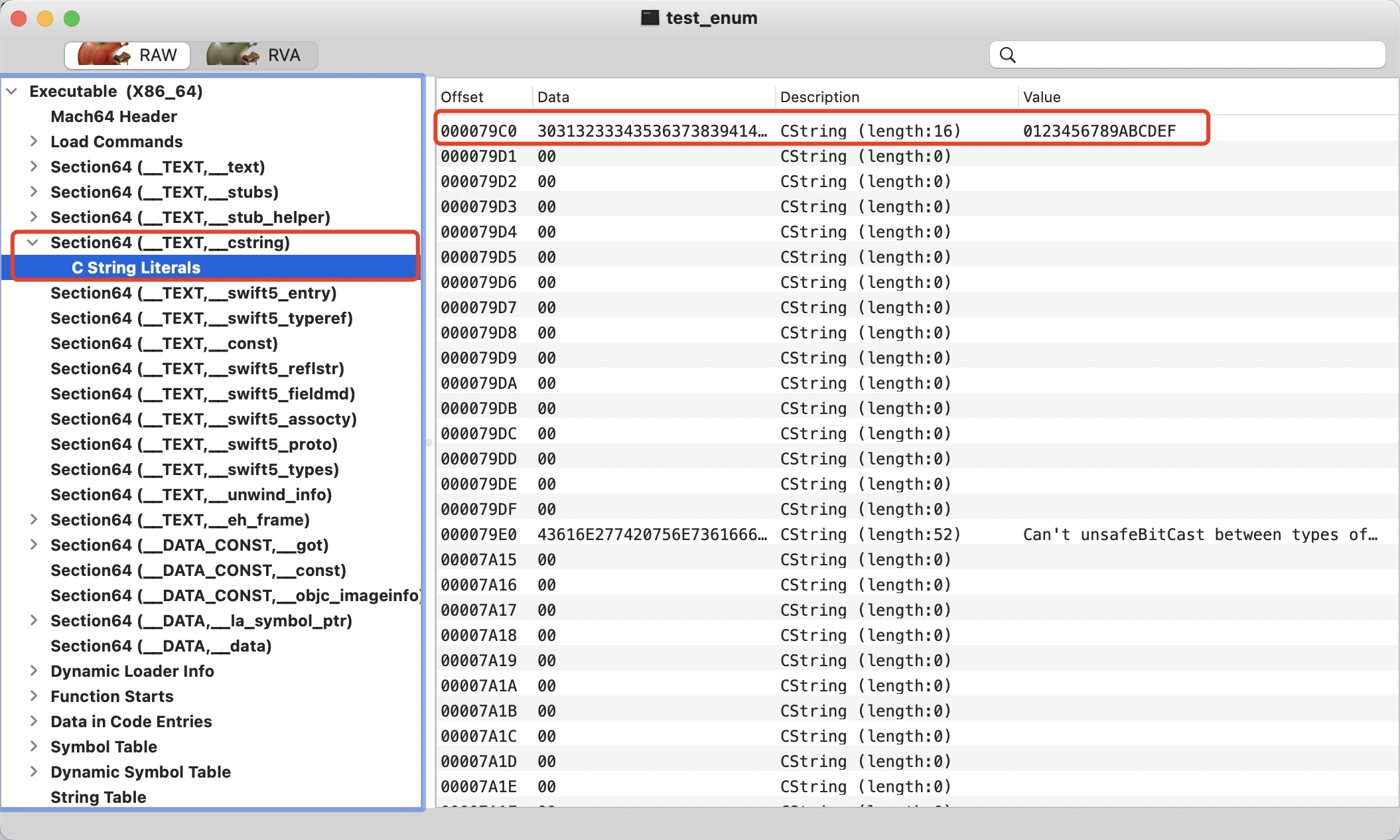Collapse the Executable (X86_64) root node
The width and height of the screenshot is (1400, 840).
[x=12, y=92]
